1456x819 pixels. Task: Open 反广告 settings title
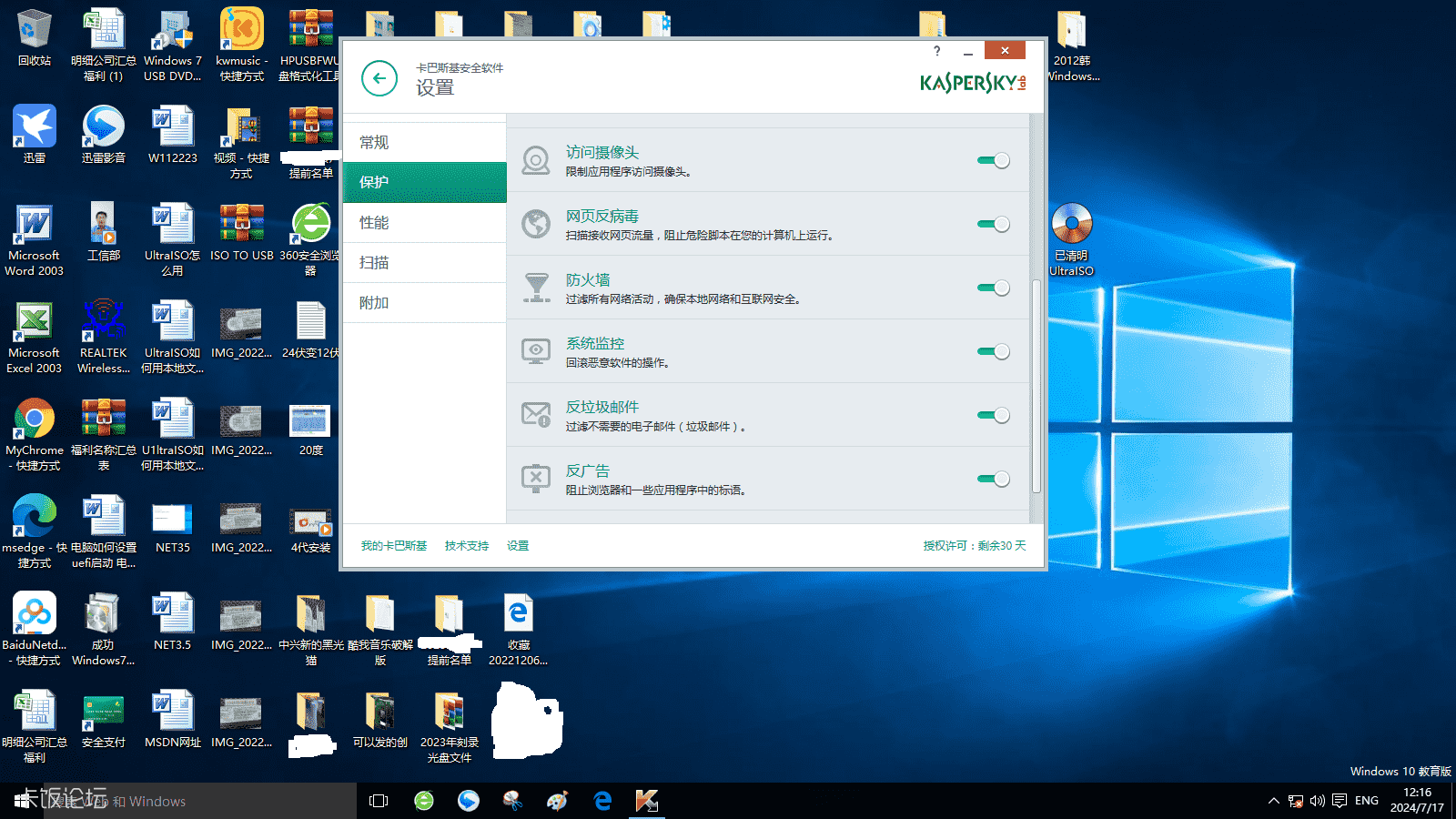click(588, 470)
